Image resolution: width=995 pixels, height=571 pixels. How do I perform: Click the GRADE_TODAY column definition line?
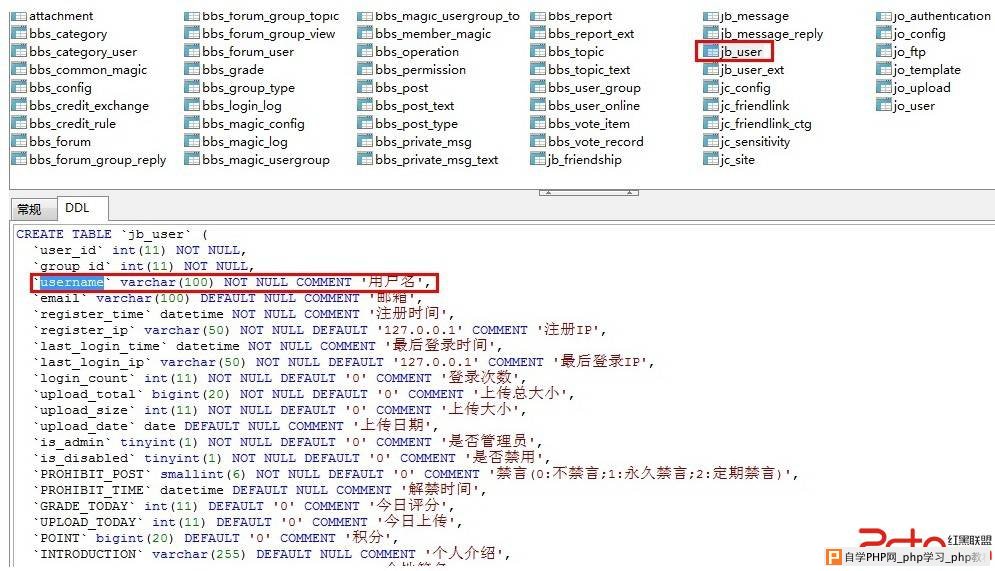(244, 506)
